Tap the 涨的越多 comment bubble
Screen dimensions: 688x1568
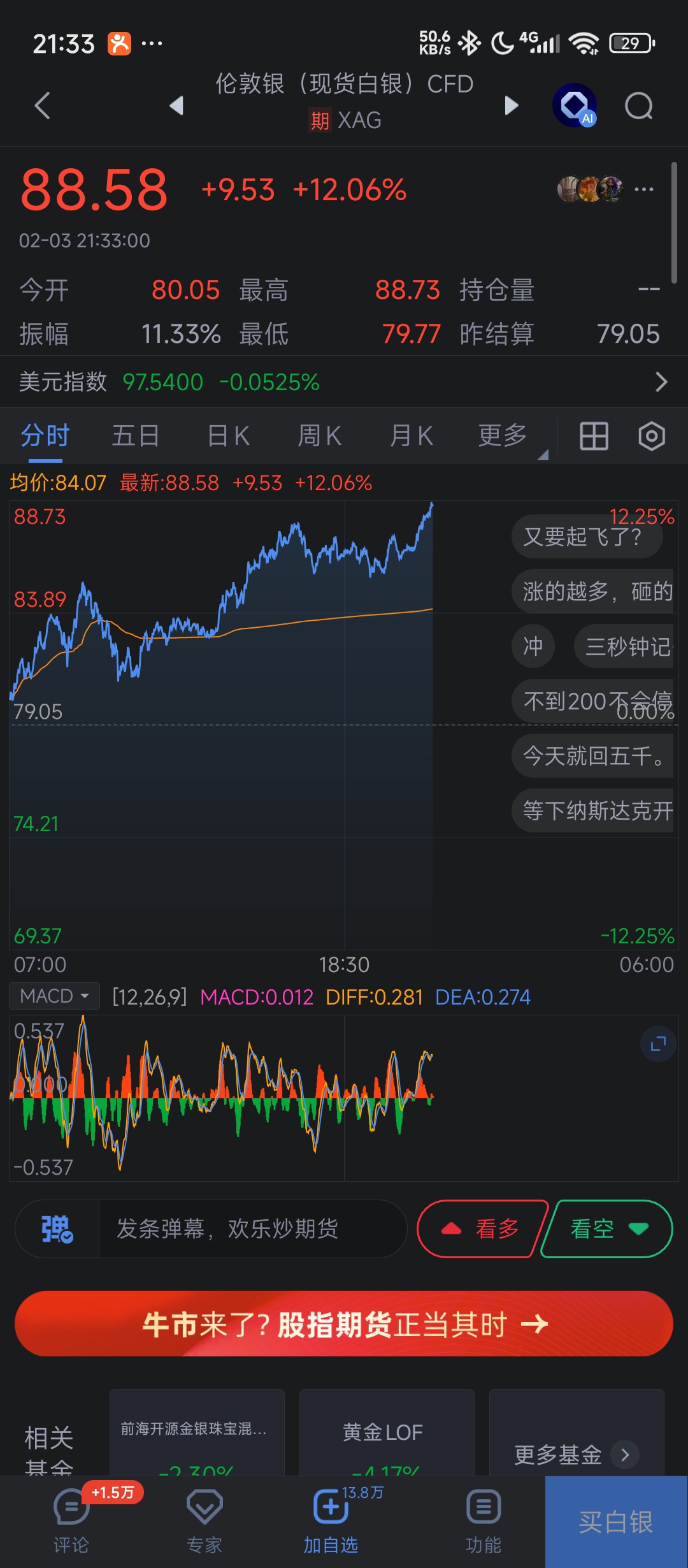click(x=592, y=591)
